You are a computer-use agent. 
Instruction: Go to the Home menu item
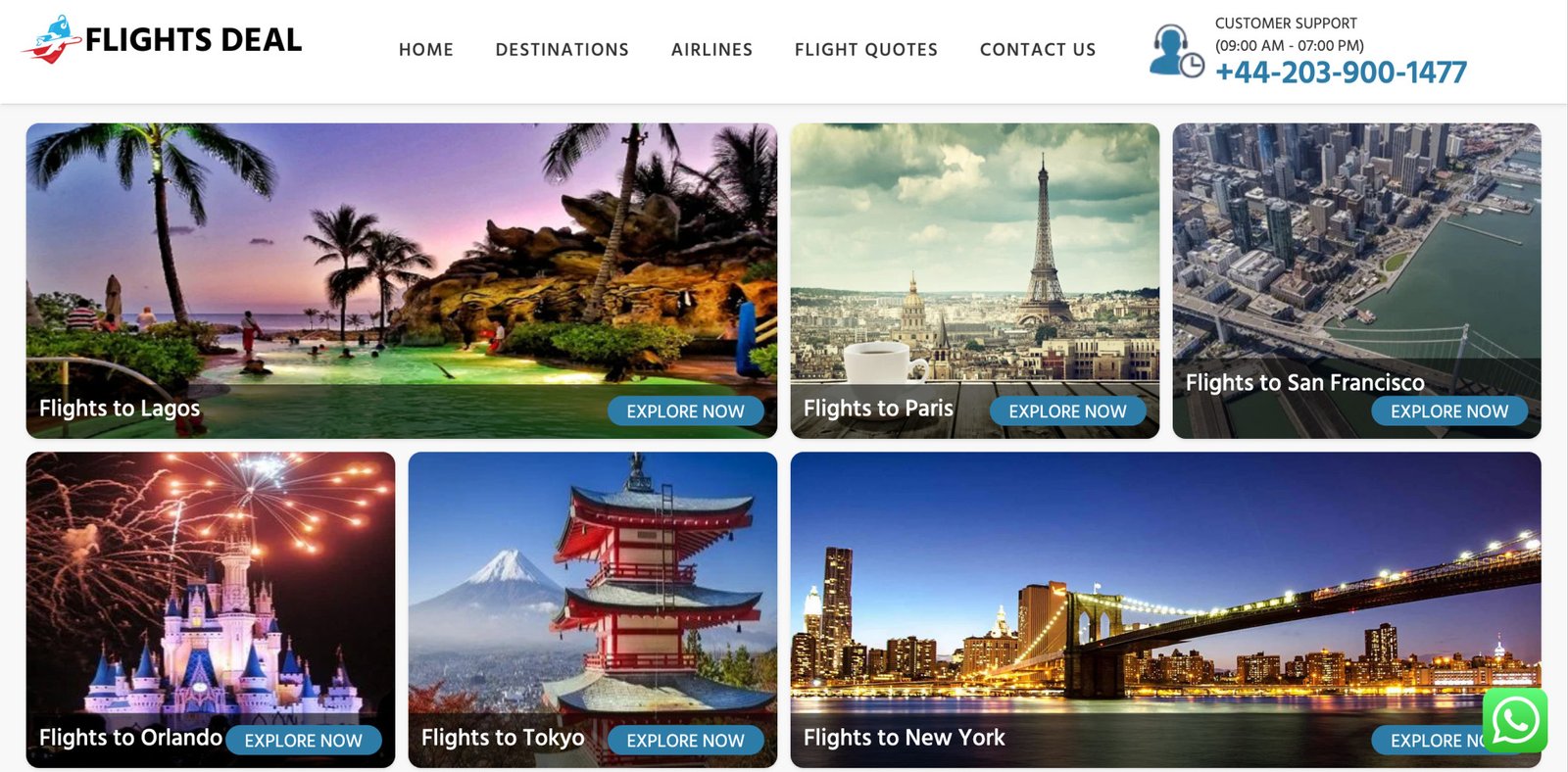tap(426, 50)
